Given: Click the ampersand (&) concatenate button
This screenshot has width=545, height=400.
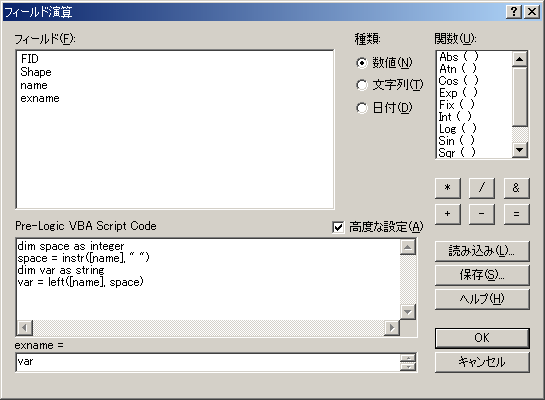Looking at the screenshot, I should (x=516, y=188).
